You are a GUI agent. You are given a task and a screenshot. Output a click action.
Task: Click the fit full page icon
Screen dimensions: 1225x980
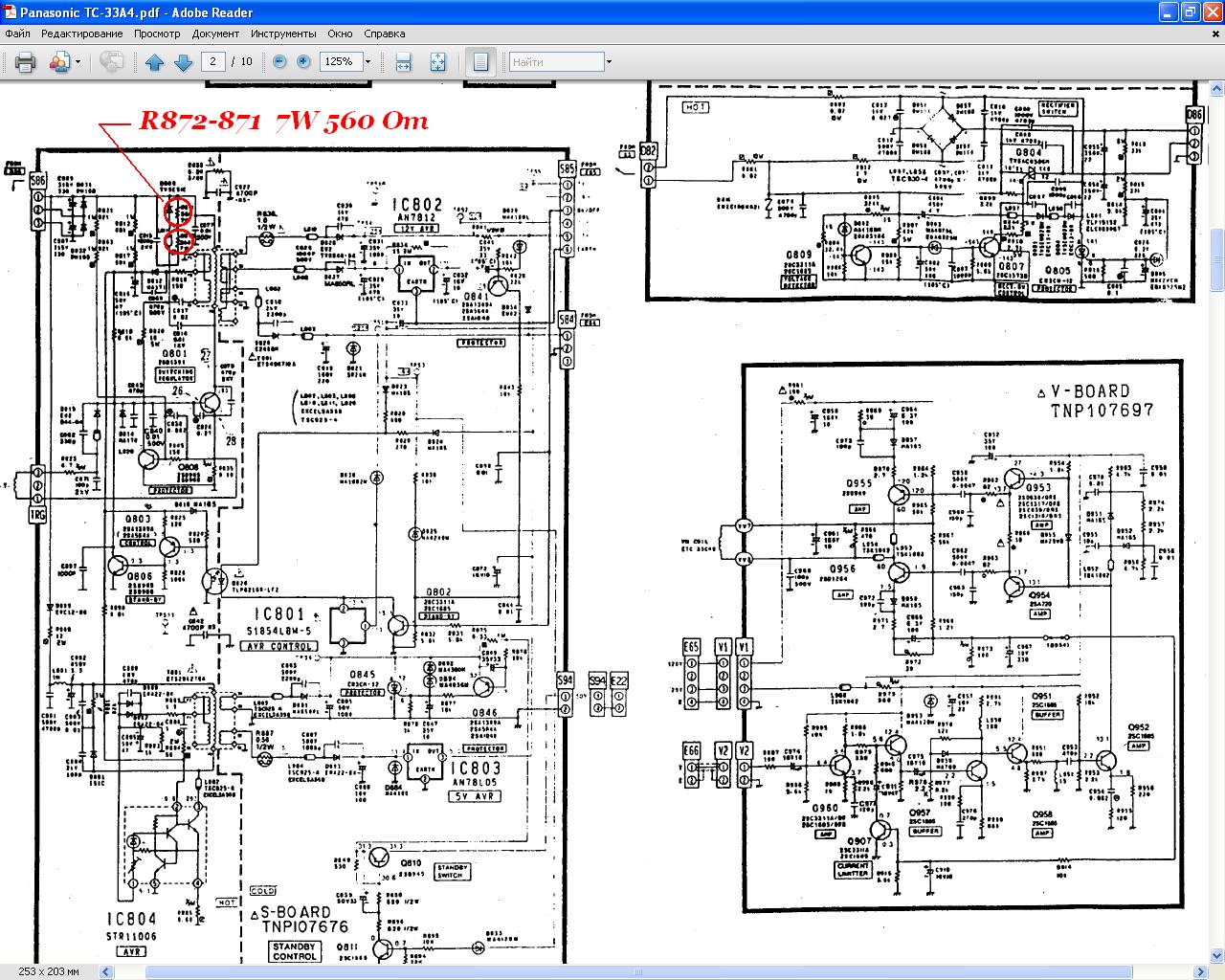437,62
